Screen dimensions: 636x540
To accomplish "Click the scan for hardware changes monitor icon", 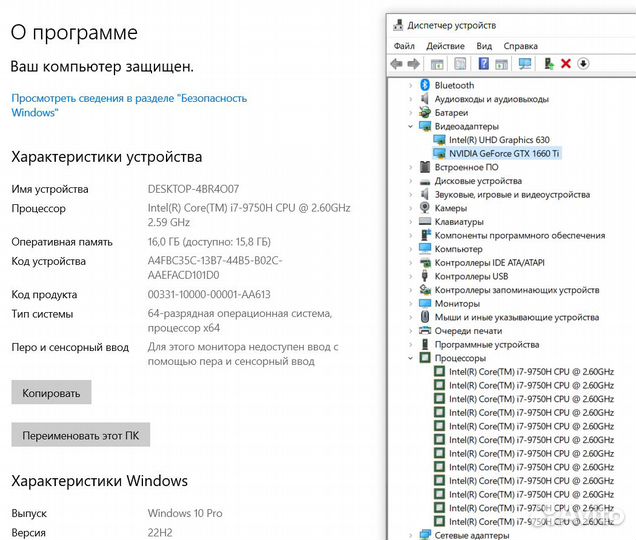I will click(x=525, y=64).
